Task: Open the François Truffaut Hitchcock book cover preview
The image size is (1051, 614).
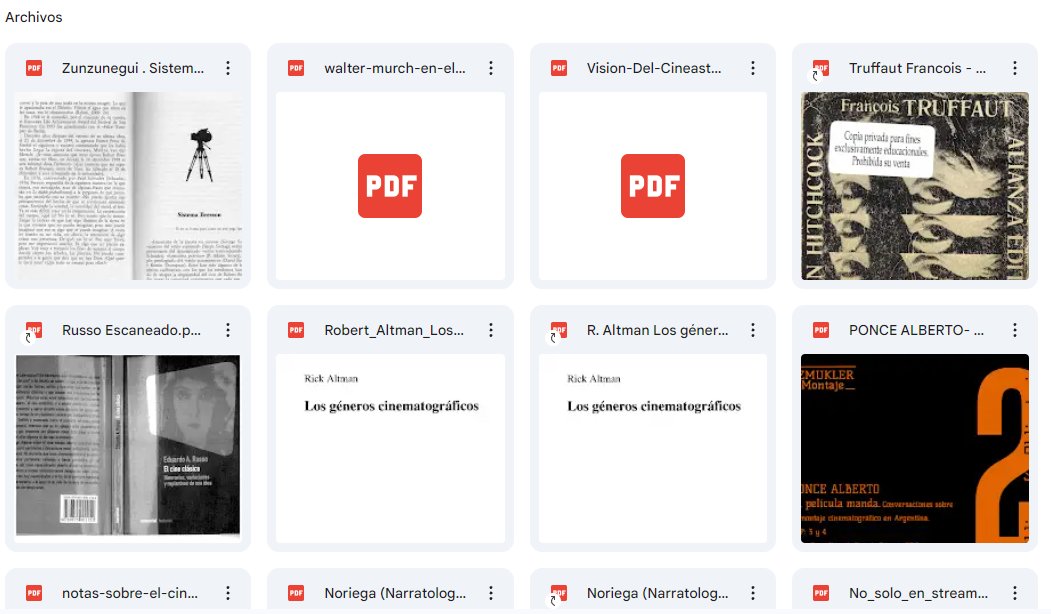Action: tap(915, 186)
